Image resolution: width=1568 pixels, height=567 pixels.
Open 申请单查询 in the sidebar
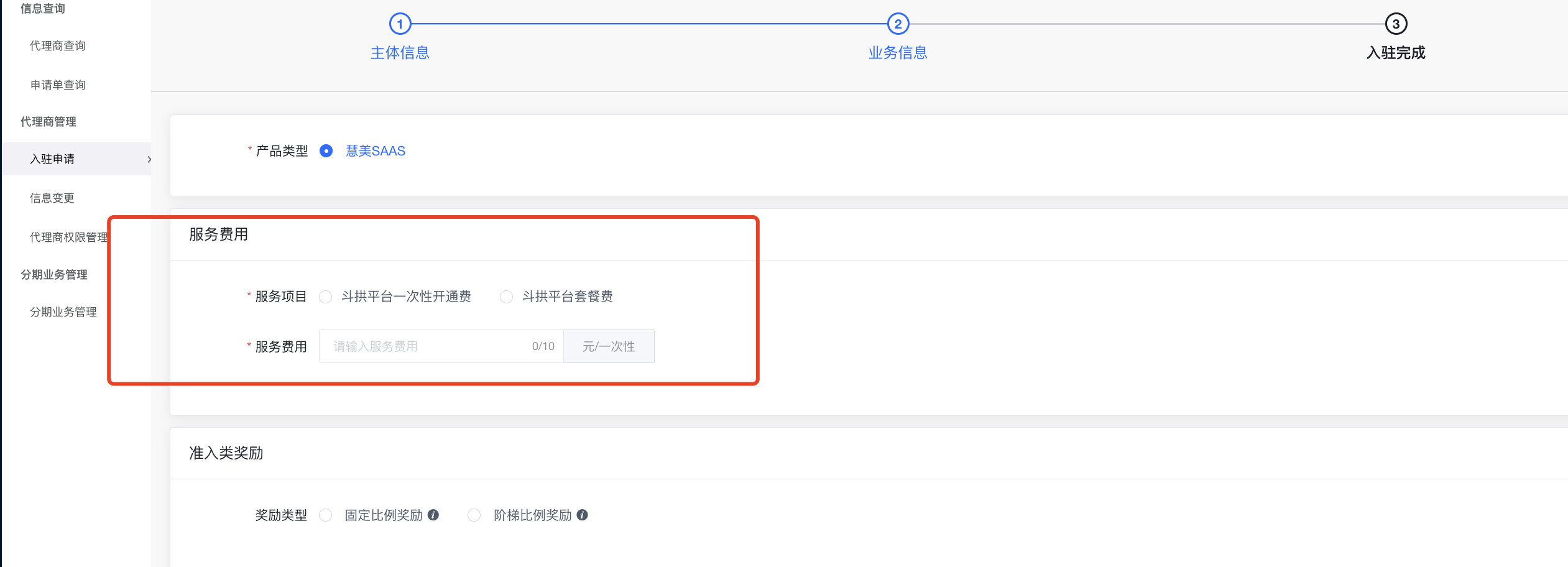click(58, 85)
